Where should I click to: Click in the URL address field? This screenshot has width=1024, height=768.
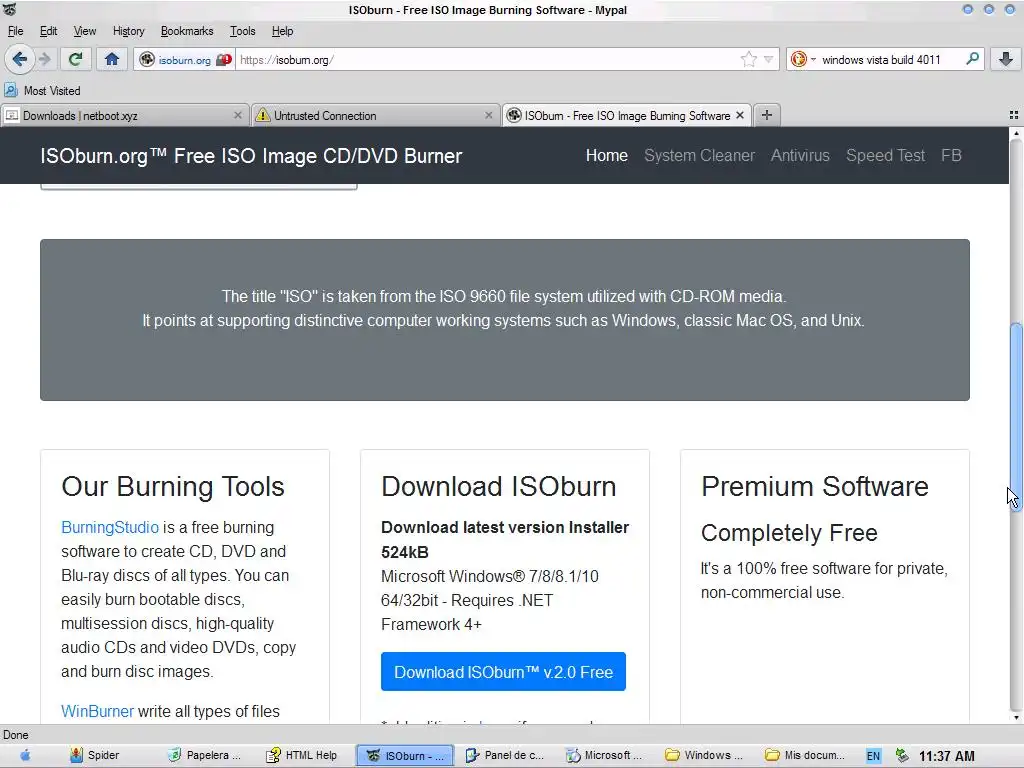click(487, 59)
